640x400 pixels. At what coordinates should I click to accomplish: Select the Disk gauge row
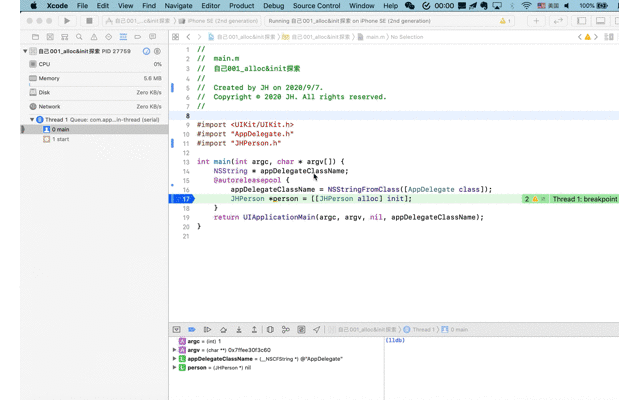click(95, 93)
